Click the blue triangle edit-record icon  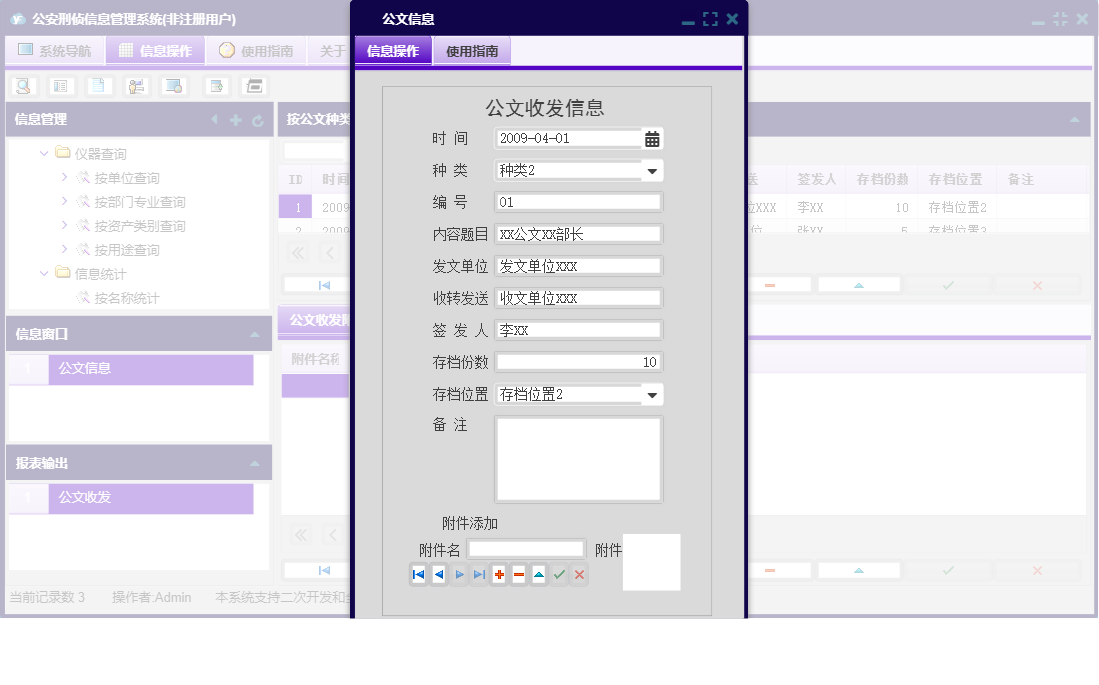(x=538, y=574)
